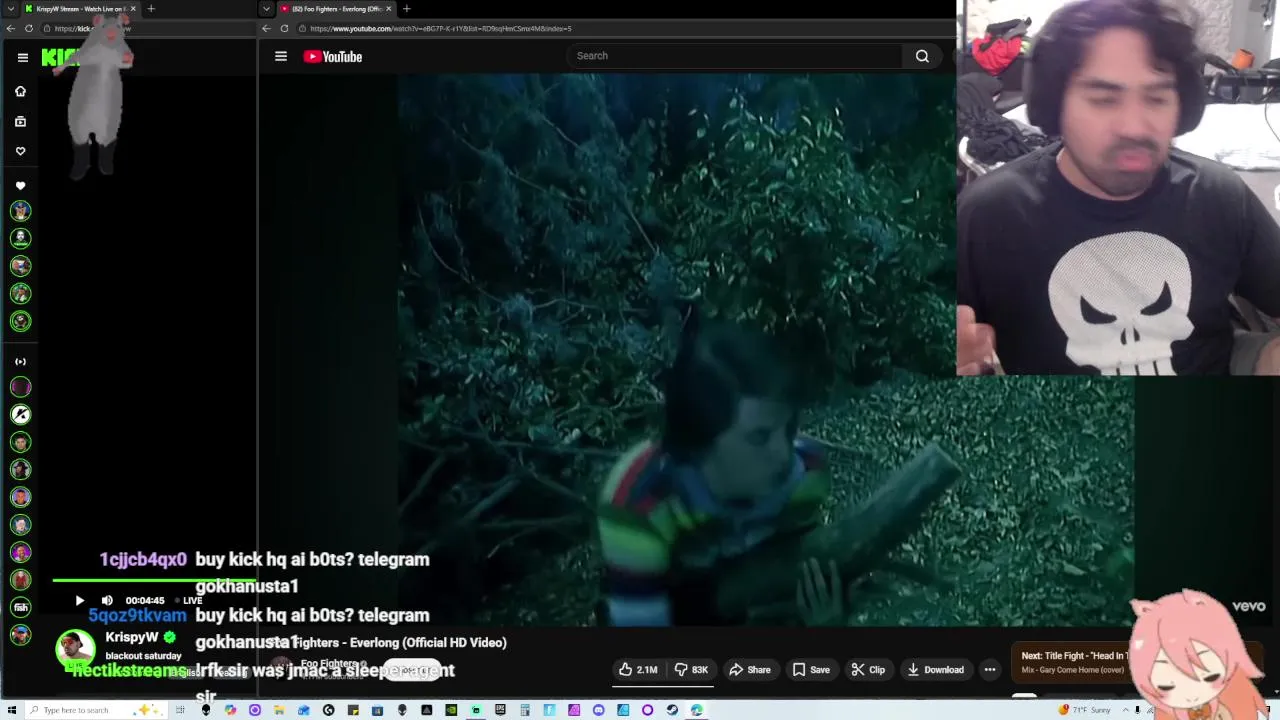The width and height of the screenshot is (1280, 720).
Task: Open Epic Games Launcher from the taskbar
Action: click(500, 710)
